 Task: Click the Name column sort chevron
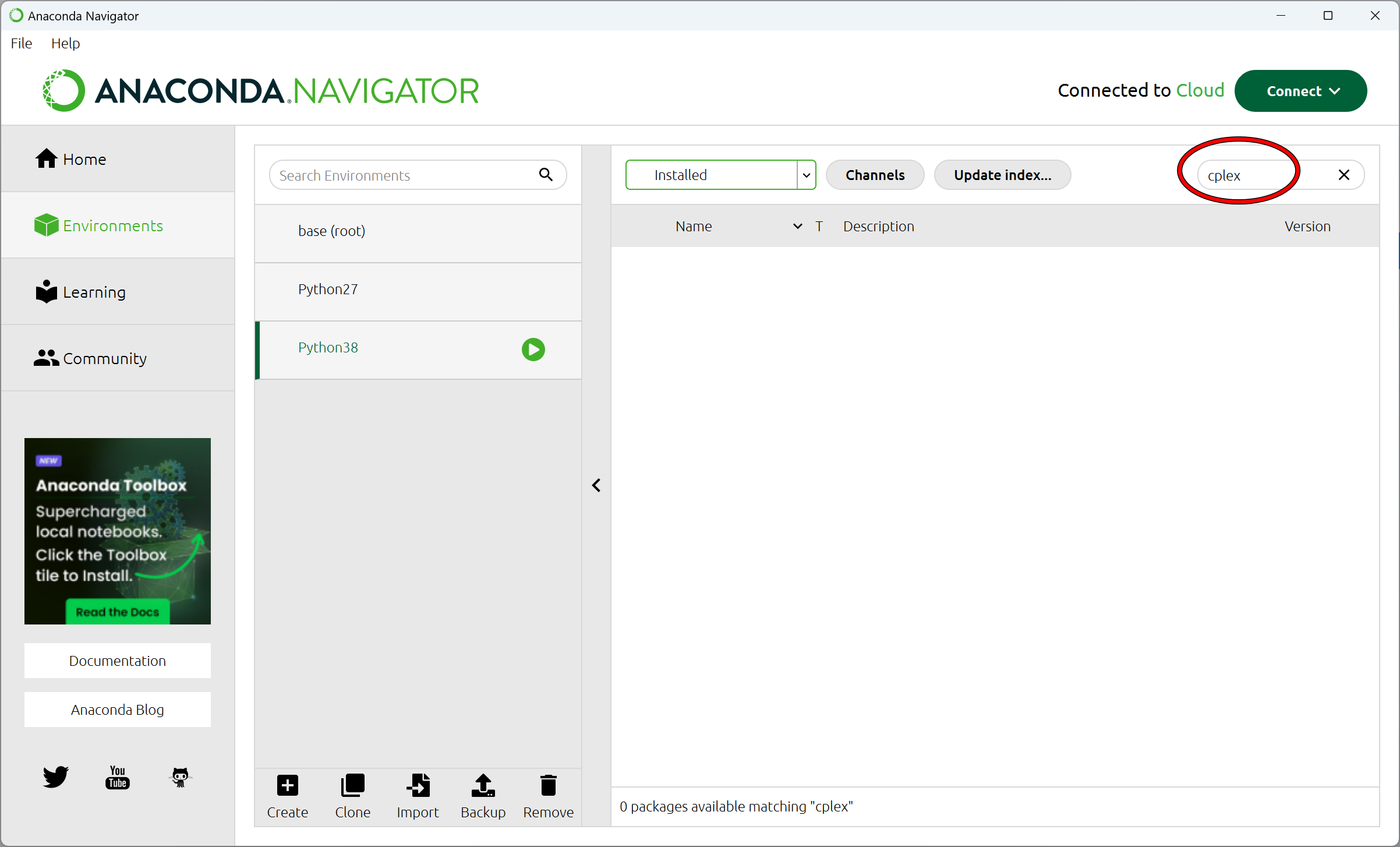click(x=798, y=226)
